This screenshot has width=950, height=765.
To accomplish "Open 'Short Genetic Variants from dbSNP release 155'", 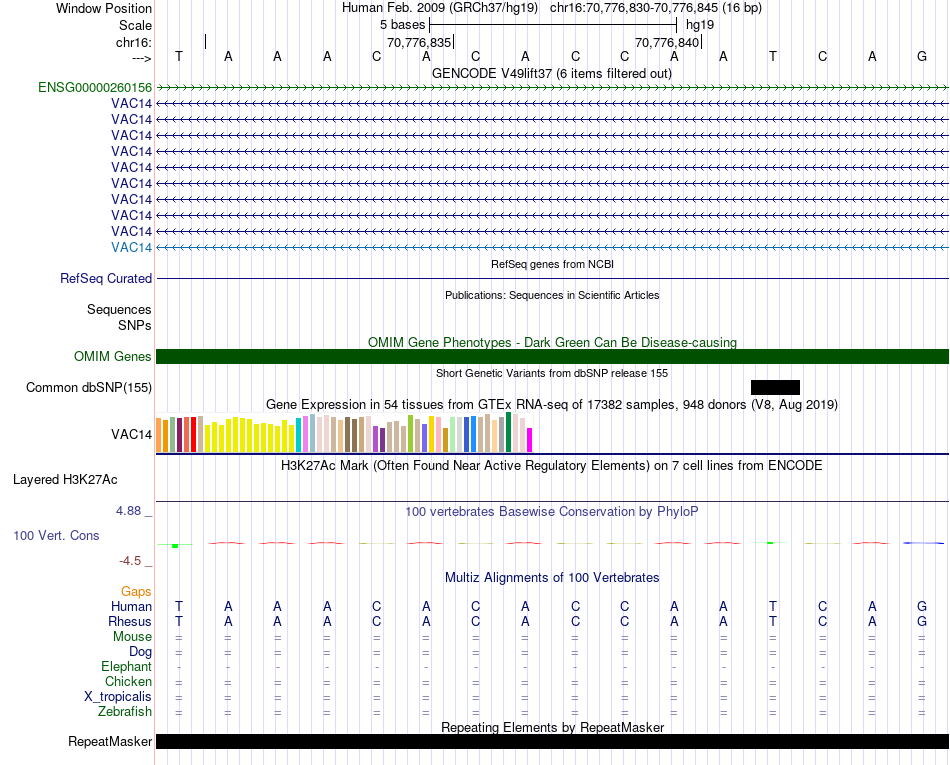I will pyautogui.click(x=552, y=373).
